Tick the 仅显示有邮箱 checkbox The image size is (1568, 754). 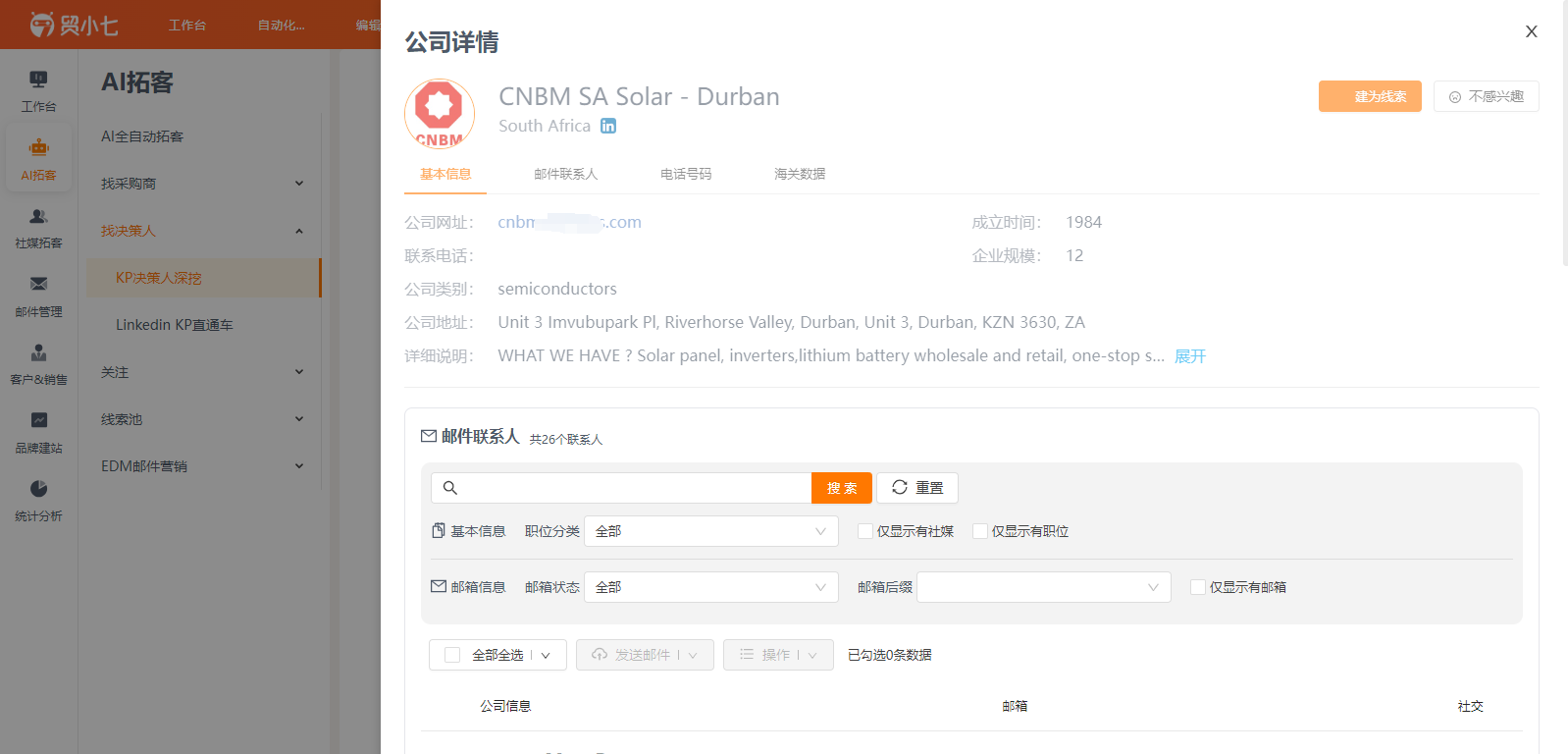tap(1198, 587)
